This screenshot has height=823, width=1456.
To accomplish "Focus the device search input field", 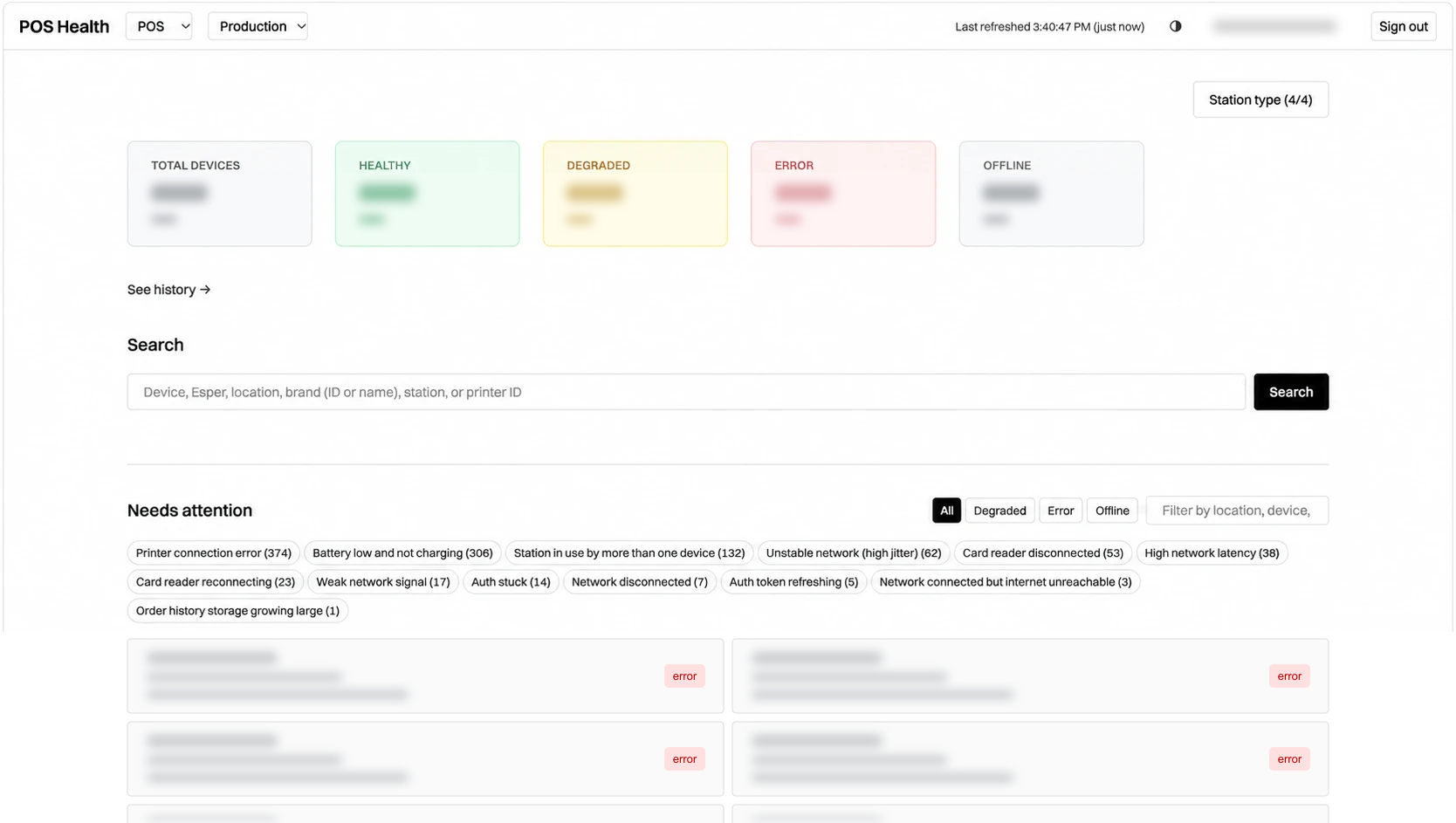I will coord(686,392).
